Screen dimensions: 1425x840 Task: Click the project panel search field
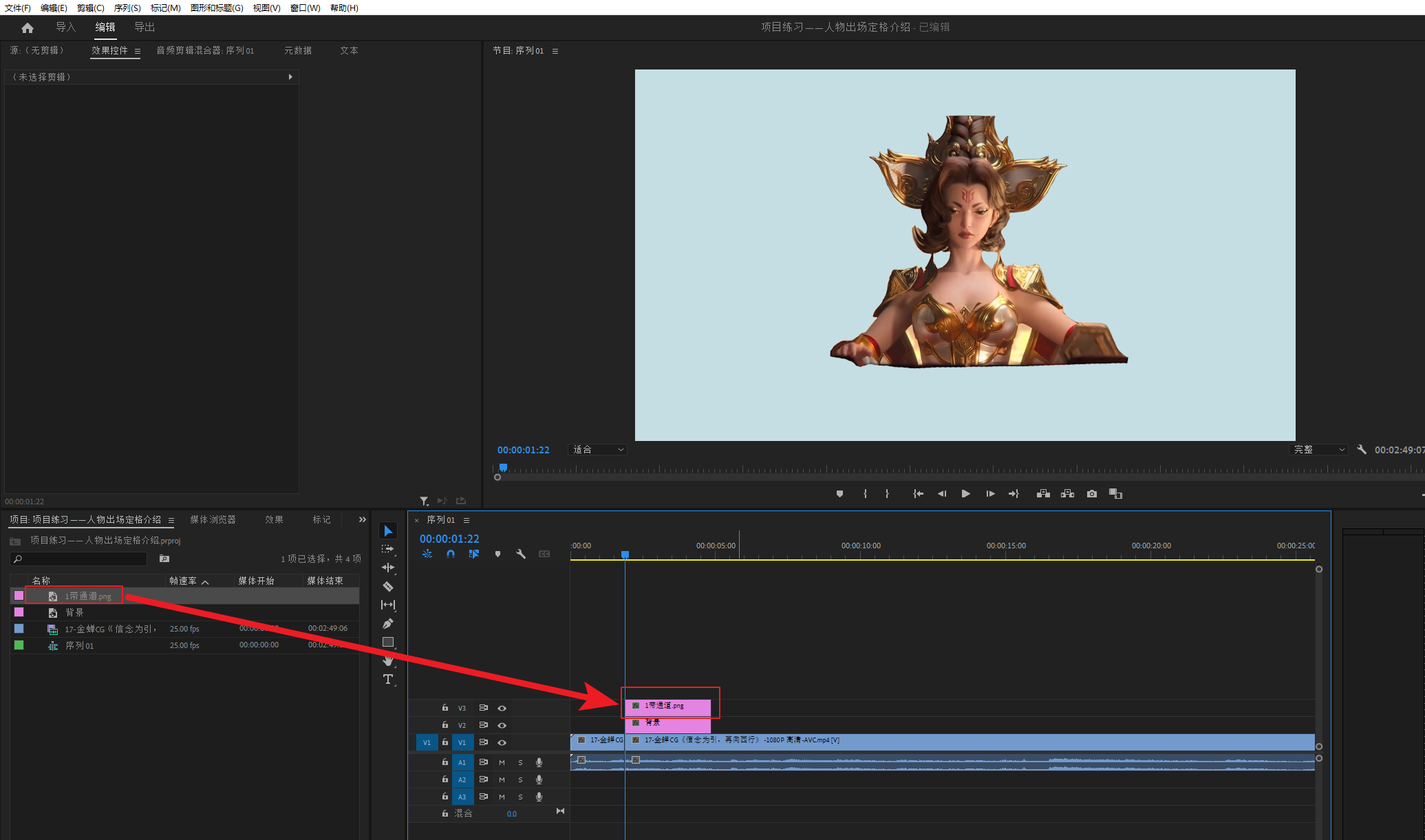[83, 559]
